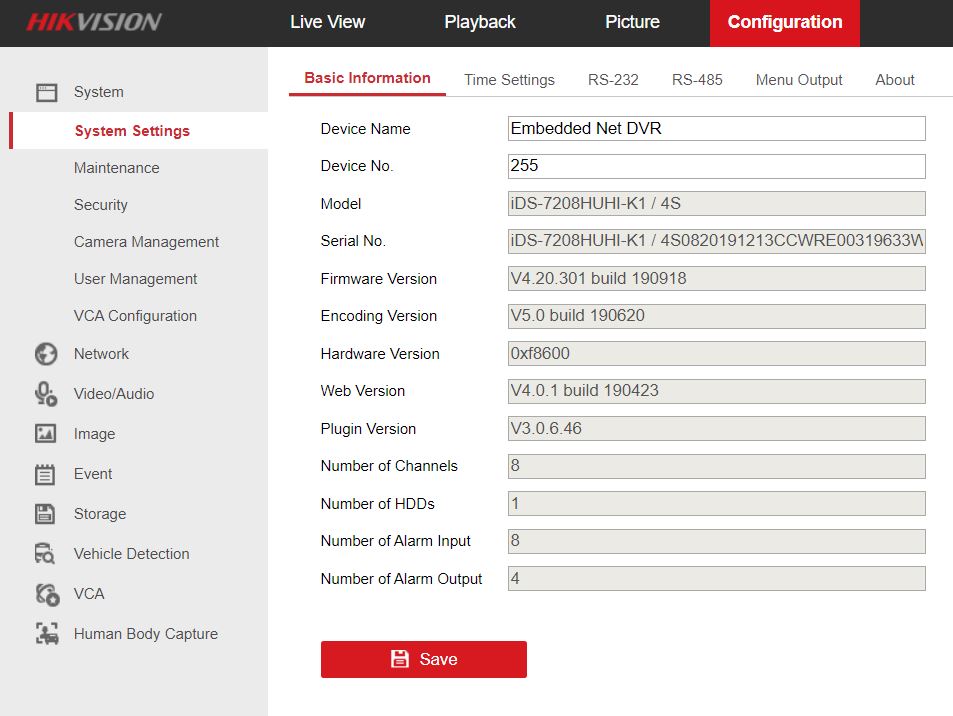Select the Configuration tab
The image size is (953, 716).
[785, 23]
